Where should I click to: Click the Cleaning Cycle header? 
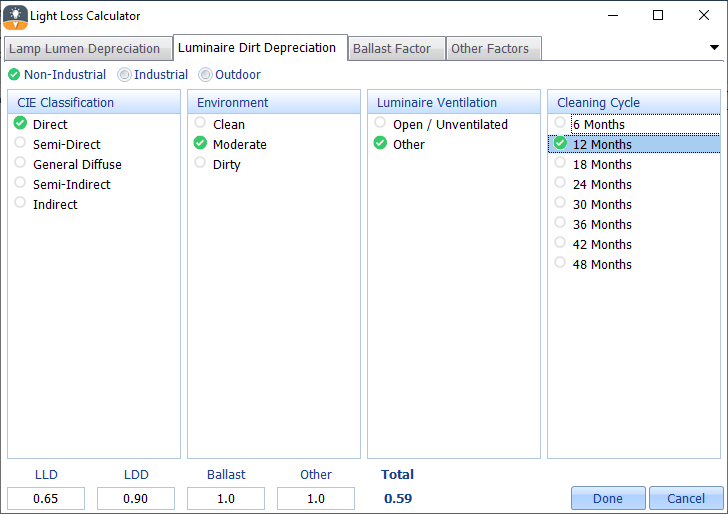pyautogui.click(x=634, y=102)
